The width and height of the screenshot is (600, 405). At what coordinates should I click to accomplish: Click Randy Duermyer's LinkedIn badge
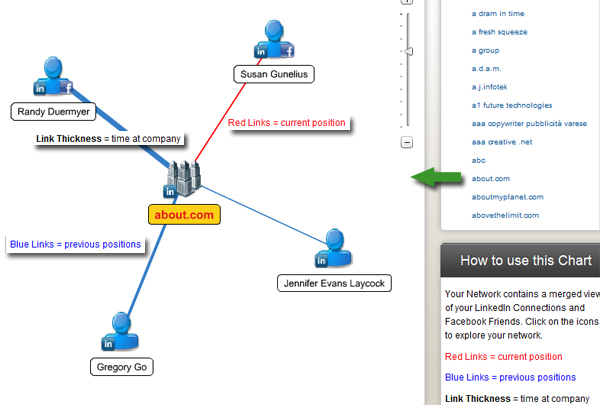pos(40,89)
